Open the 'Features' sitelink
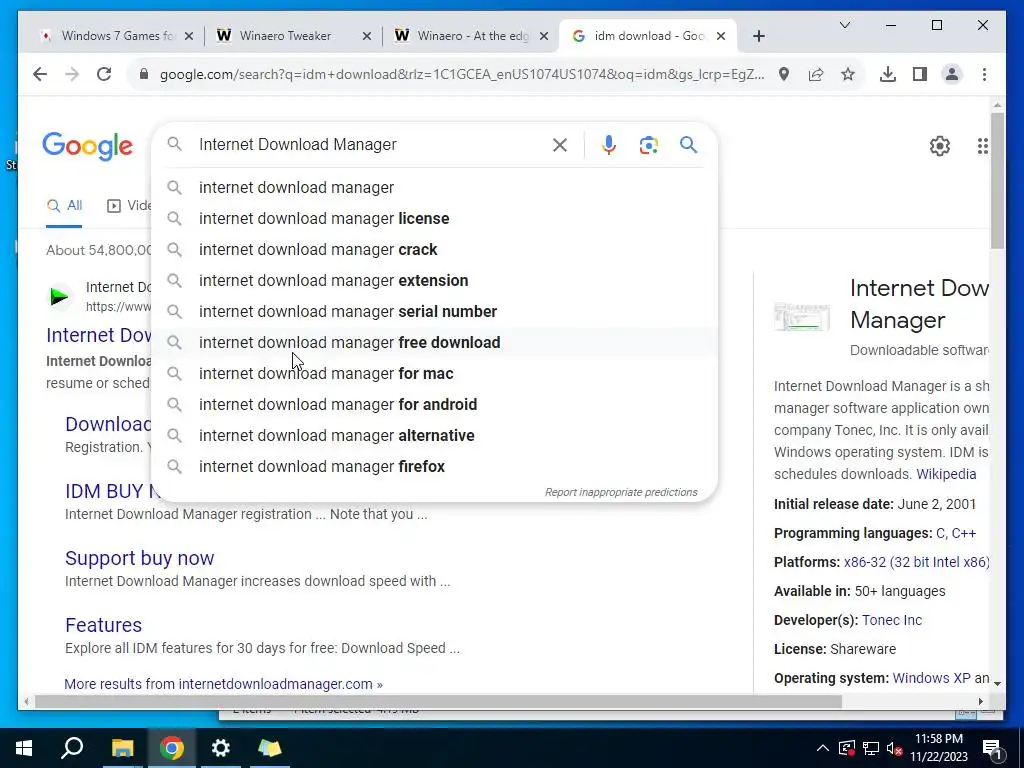1024x768 pixels. 103,626
